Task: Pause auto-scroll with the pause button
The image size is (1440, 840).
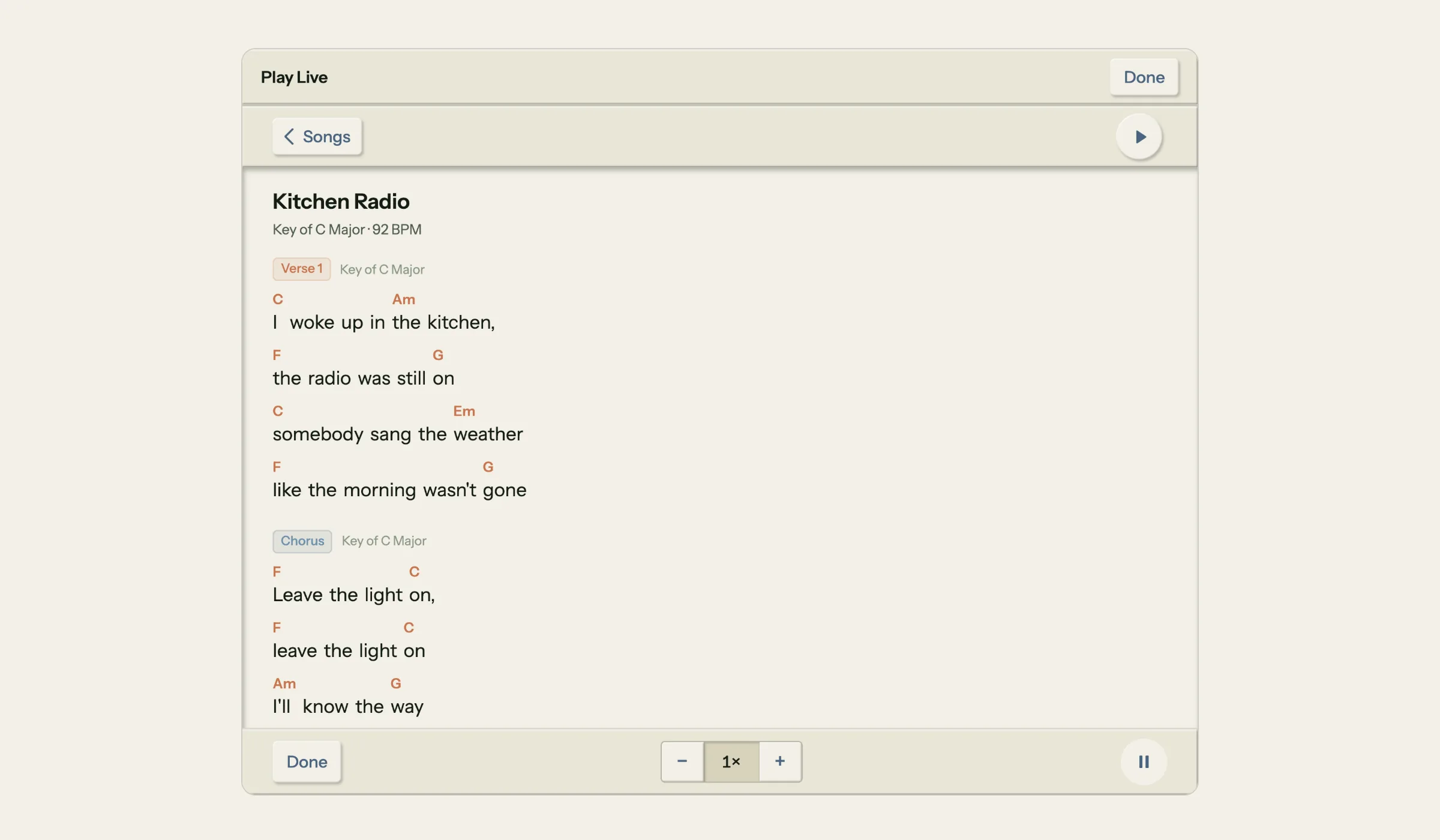Action: (x=1144, y=761)
